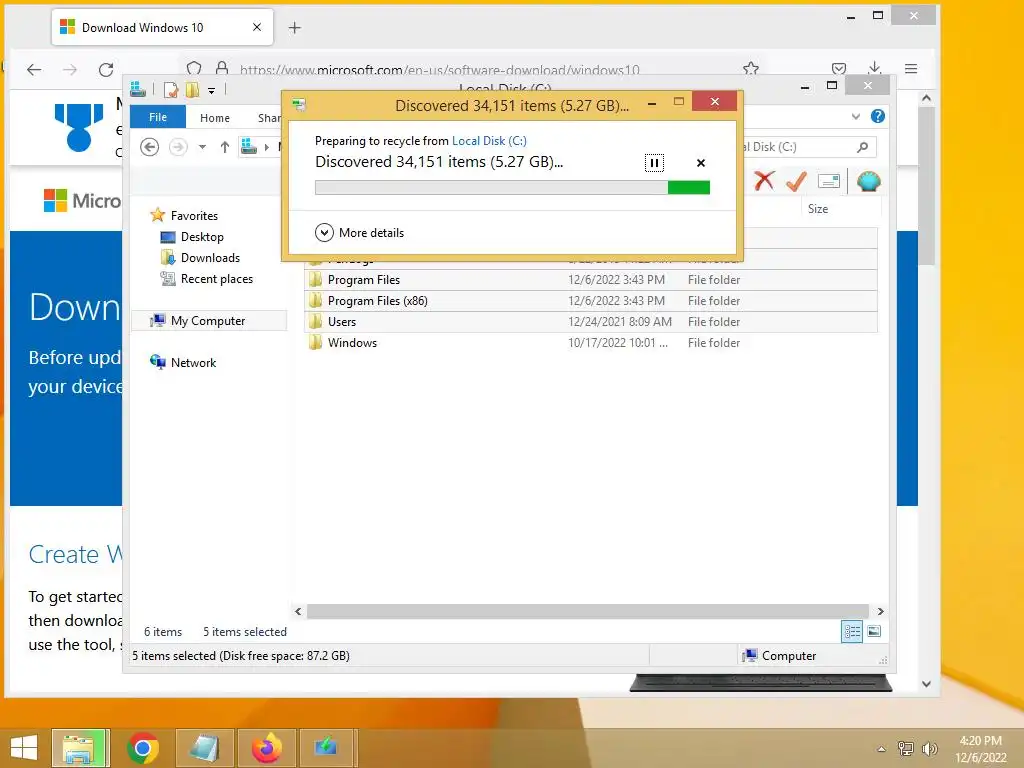The image size is (1024, 768).
Task: Click Users date 12/24/2021 8:09 AM
Action: click(x=620, y=322)
